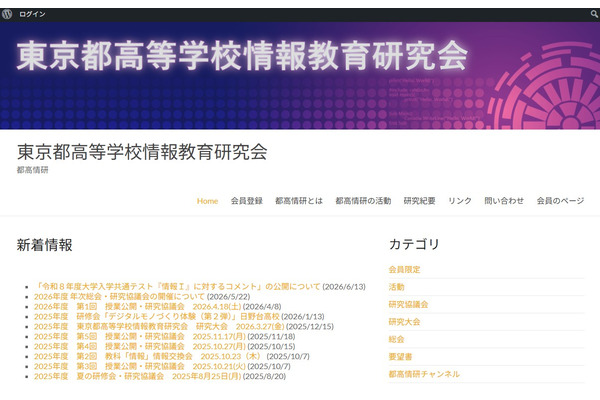Screen dimensions: 600x400
Task: Open the 第4回 授業公開・研究協議会 post
Action: [x=140, y=346]
